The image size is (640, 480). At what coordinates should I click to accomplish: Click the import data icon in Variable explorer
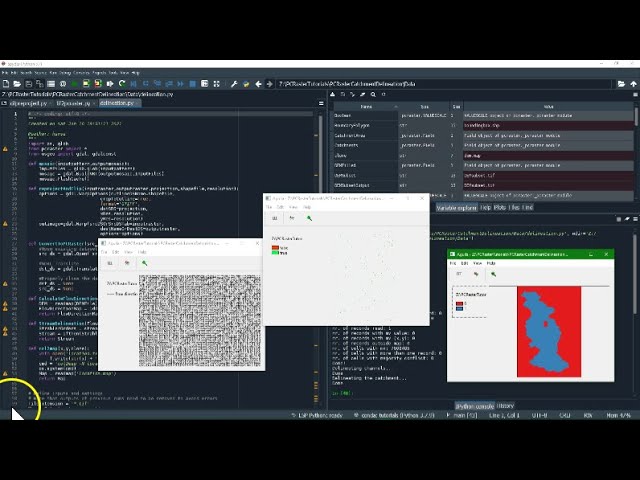(x=333, y=94)
